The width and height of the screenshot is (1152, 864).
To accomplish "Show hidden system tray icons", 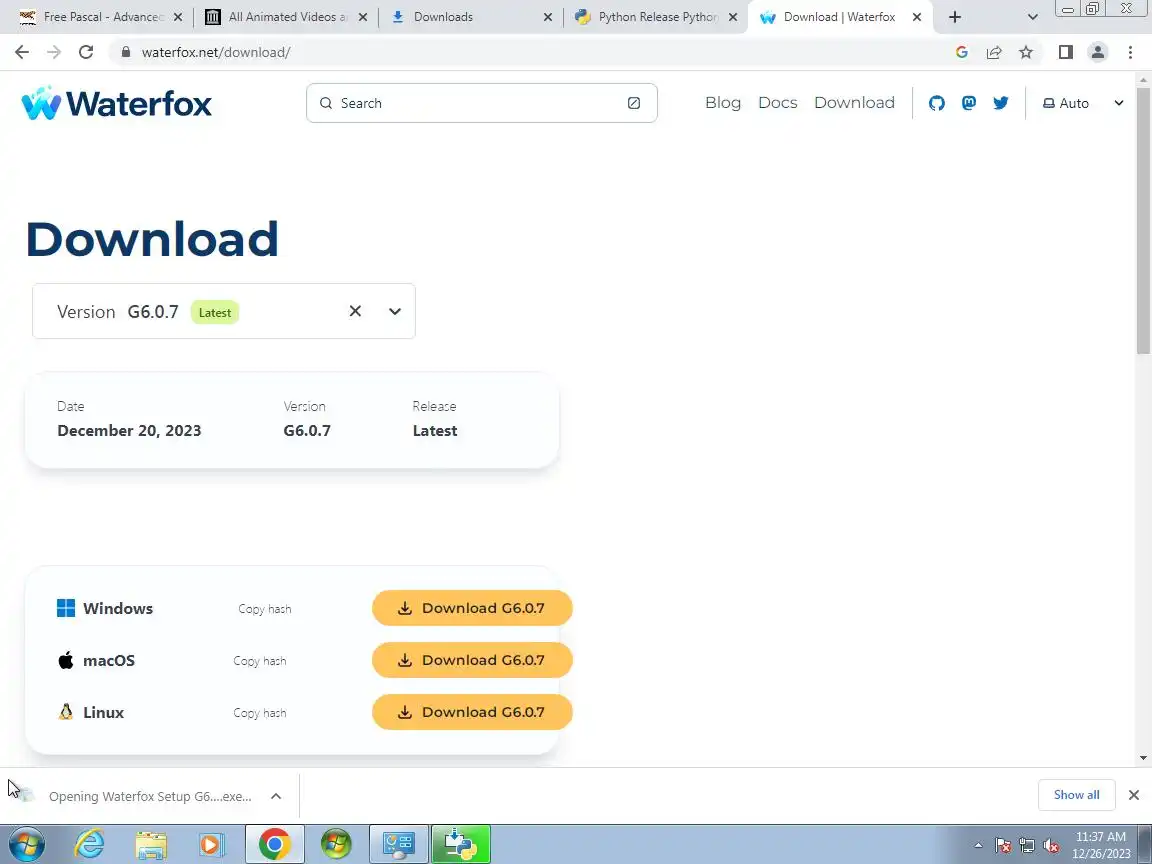I will tap(978, 846).
